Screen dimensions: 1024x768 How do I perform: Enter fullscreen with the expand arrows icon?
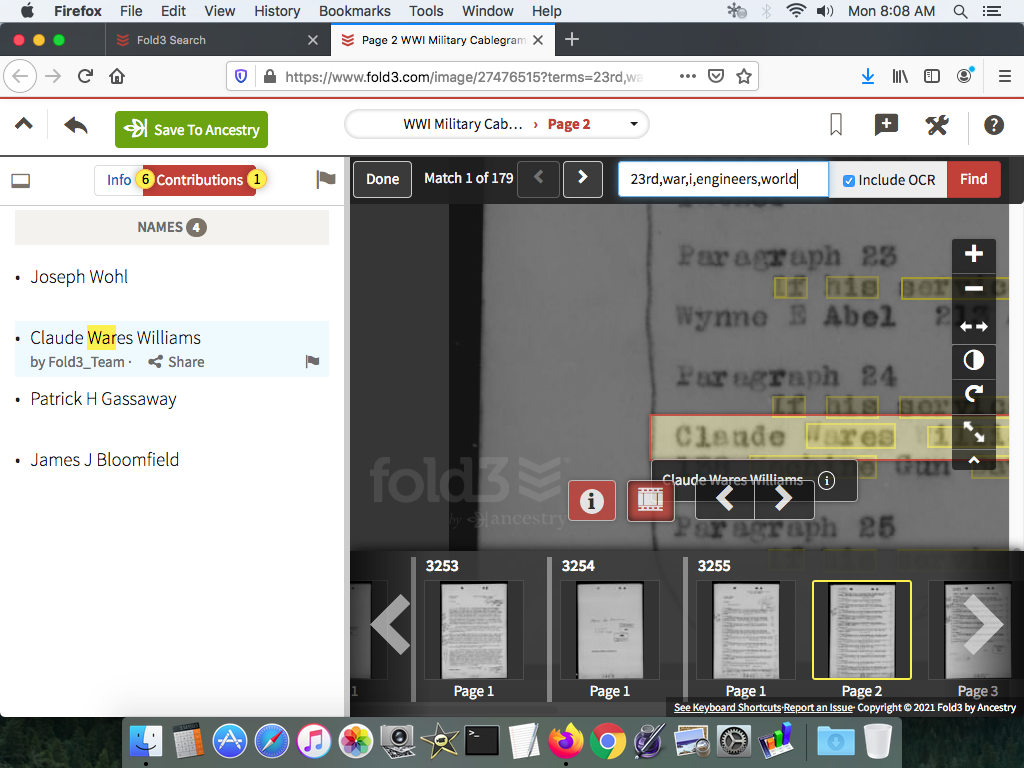pyautogui.click(x=973, y=431)
